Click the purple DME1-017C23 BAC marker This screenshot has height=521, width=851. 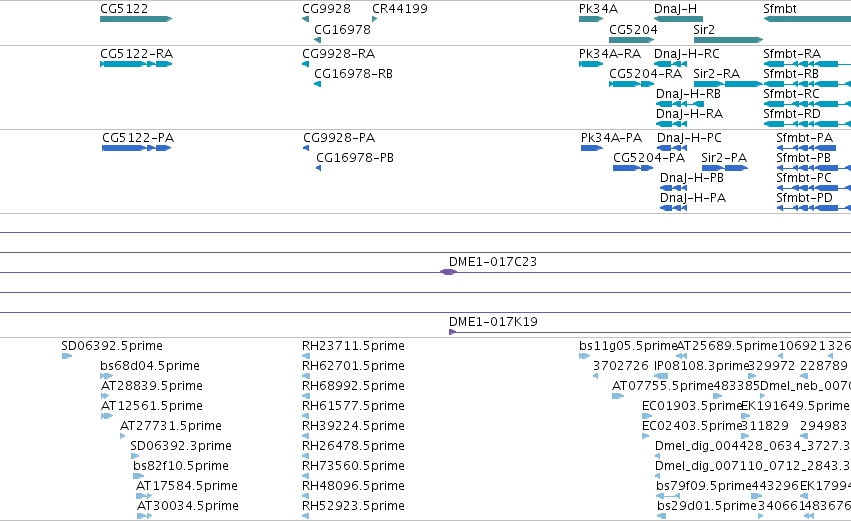coord(448,272)
